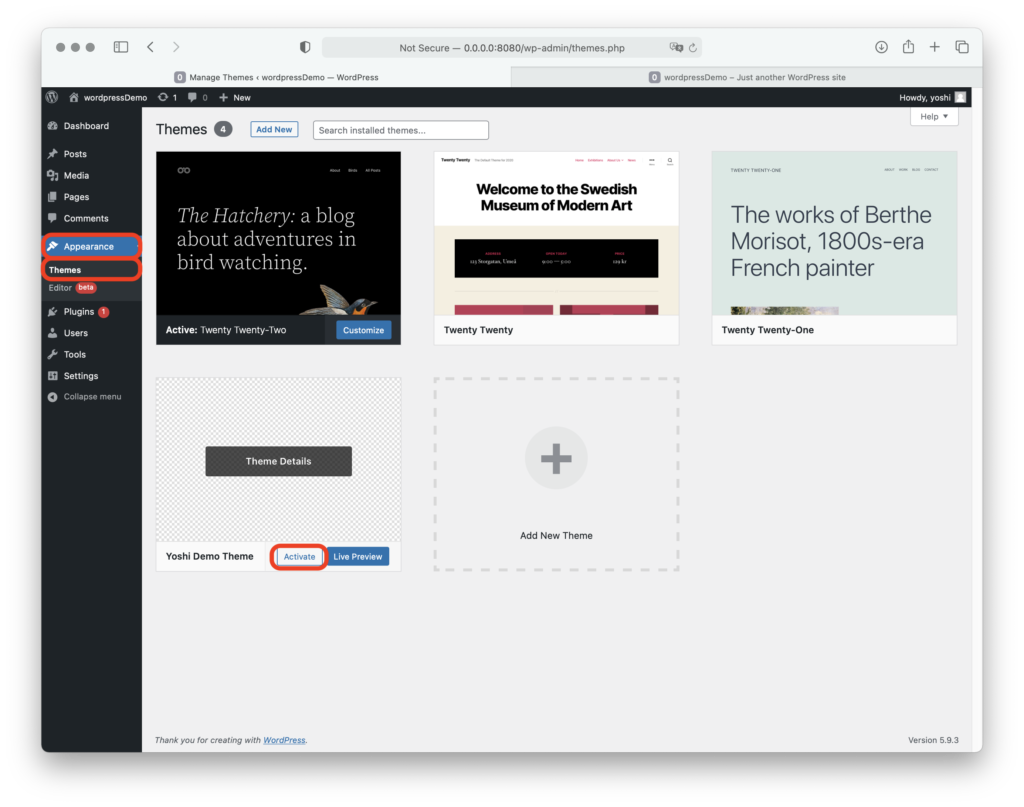Customize the active Twenty Twenty-Two theme

click(364, 330)
